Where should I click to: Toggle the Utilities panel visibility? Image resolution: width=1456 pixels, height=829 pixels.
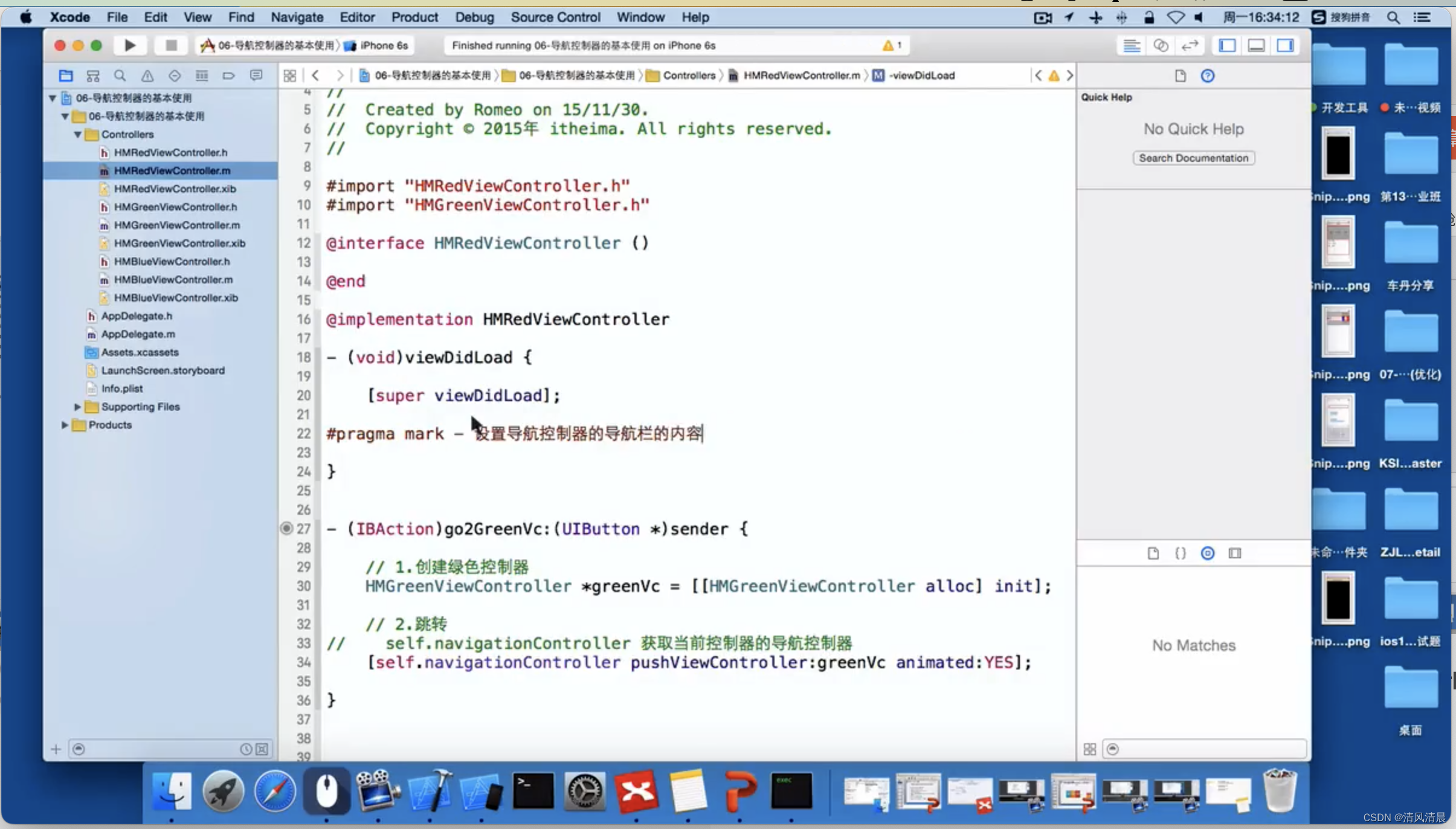coord(1285,45)
